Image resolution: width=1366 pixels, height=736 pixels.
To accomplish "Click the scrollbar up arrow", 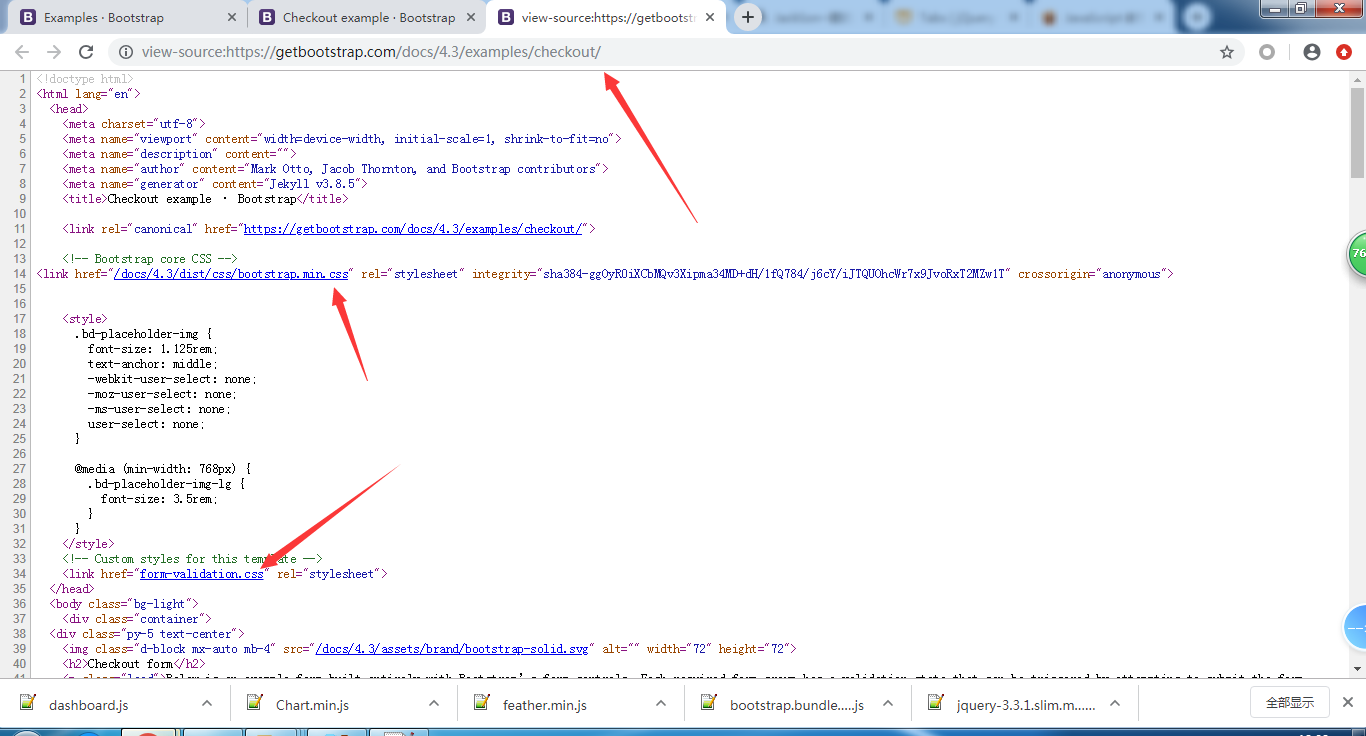I will [x=1357, y=79].
